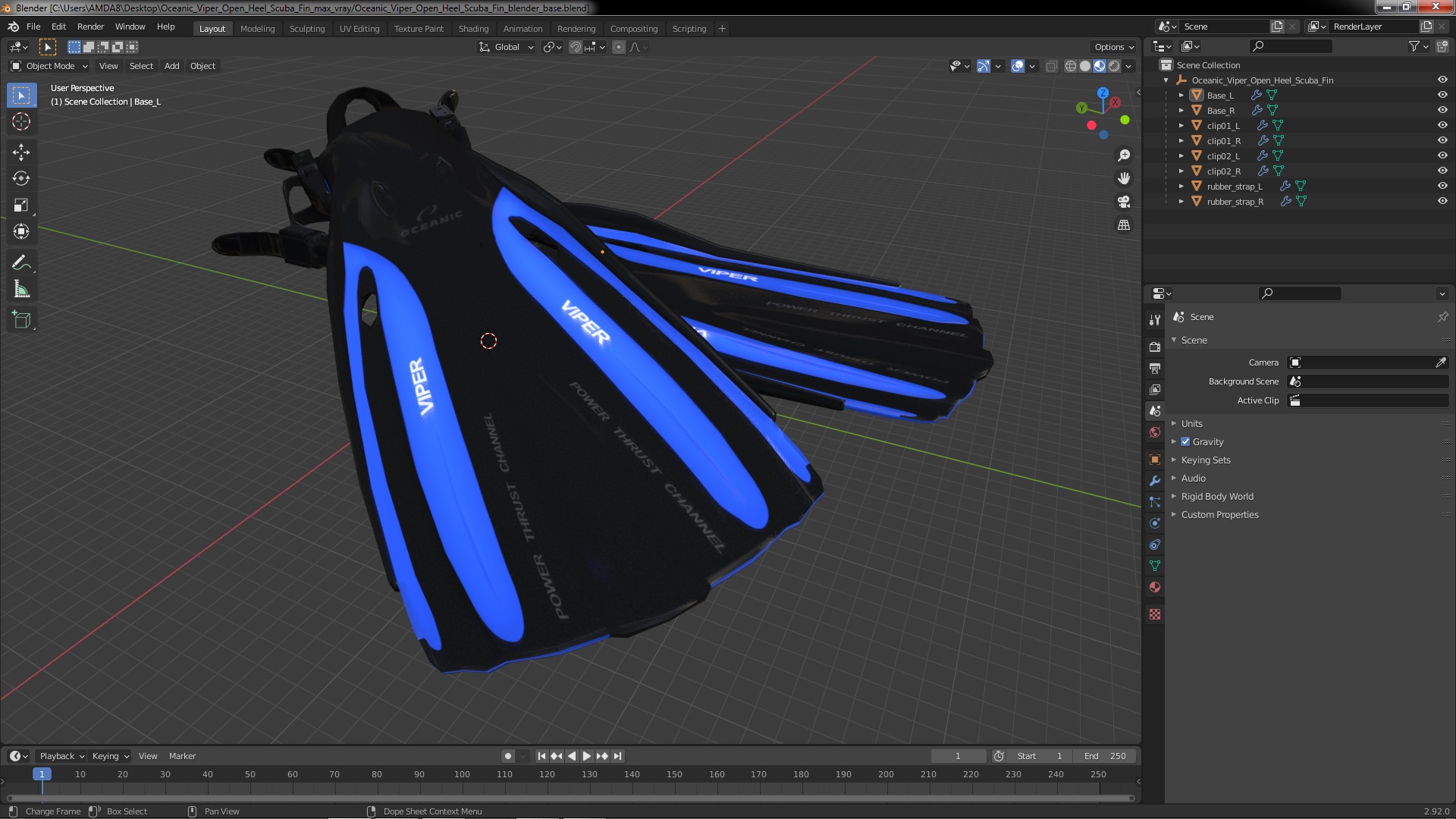Hide rubber_strap_R with eye icon
This screenshot has width=1456, height=819.
(1442, 201)
